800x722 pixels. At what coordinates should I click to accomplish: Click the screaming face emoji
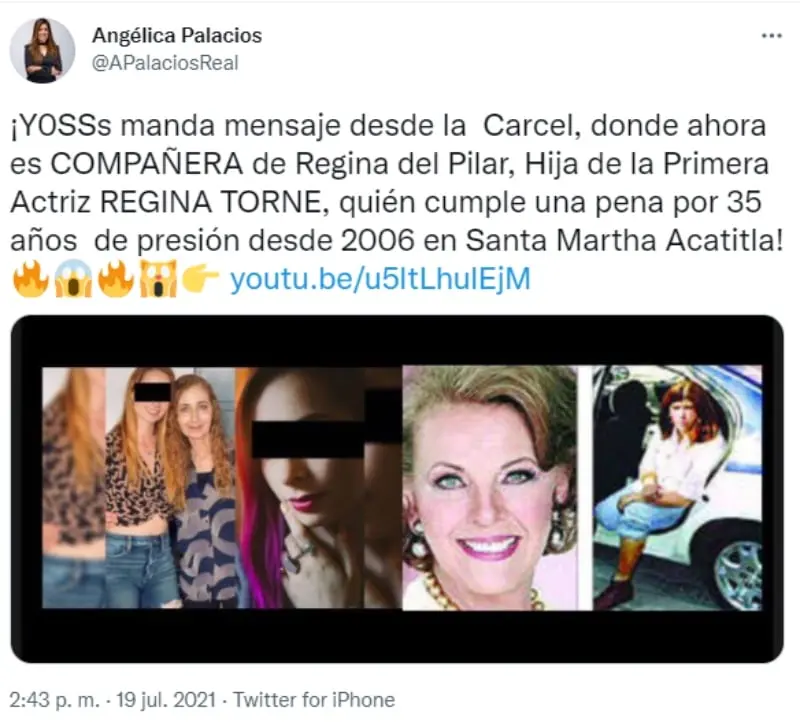click(x=73, y=279)
